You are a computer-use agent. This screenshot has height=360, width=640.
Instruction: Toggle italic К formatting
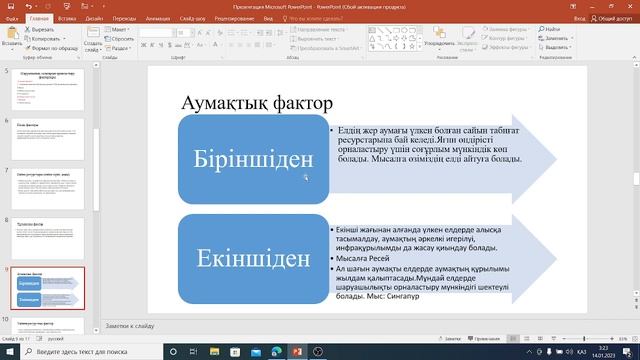[152, 45]
